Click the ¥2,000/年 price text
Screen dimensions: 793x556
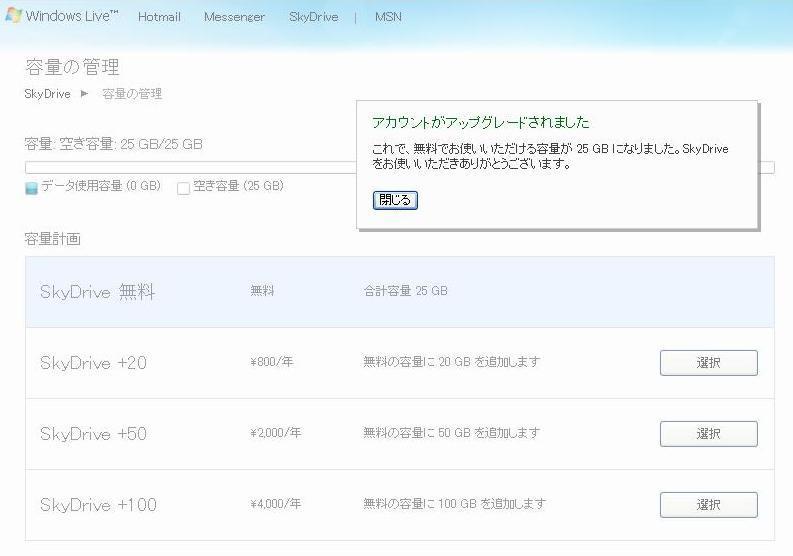tap(276, 433)
